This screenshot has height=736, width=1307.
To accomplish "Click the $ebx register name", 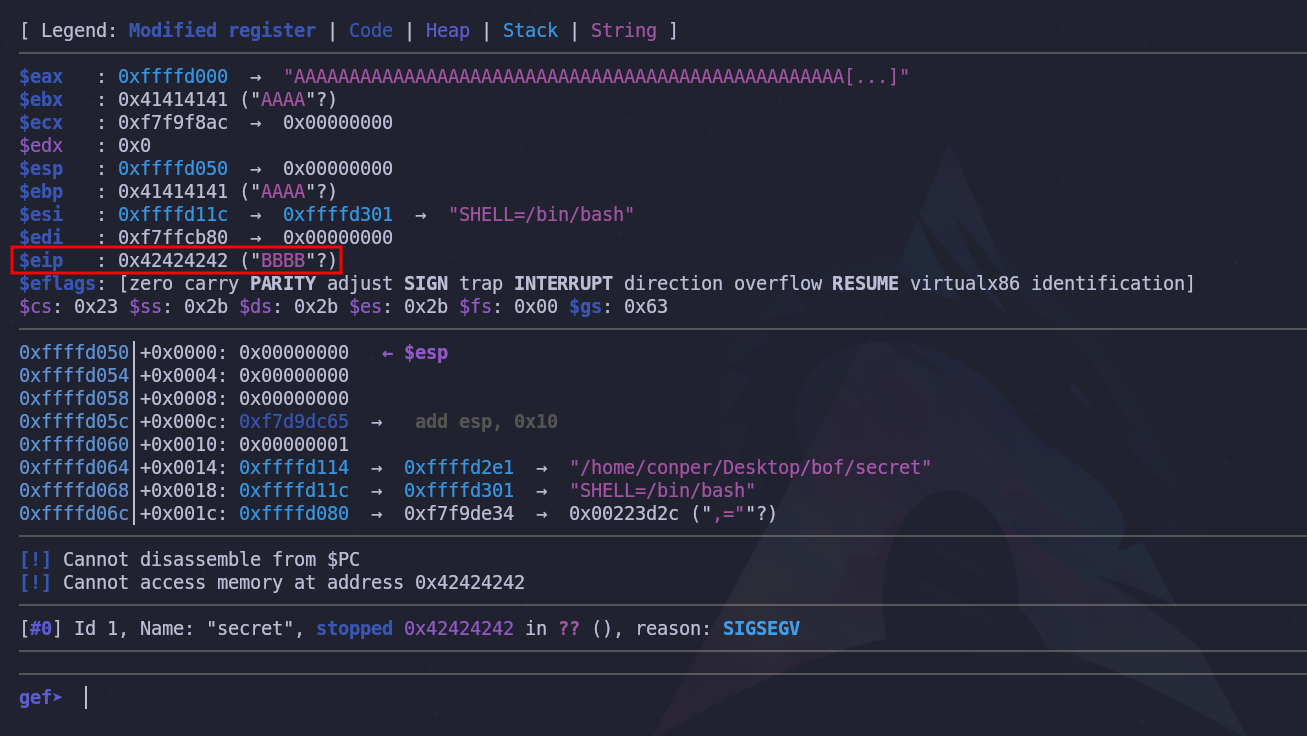I will pos(41,100).
